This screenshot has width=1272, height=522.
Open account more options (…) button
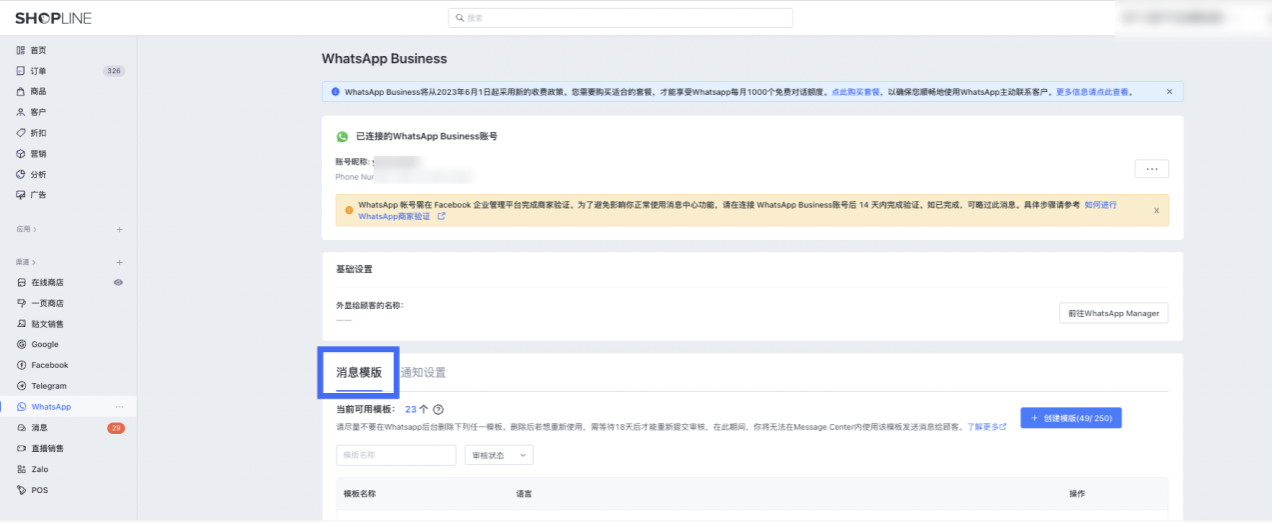pyautogui.click(x=1151, y=169)
